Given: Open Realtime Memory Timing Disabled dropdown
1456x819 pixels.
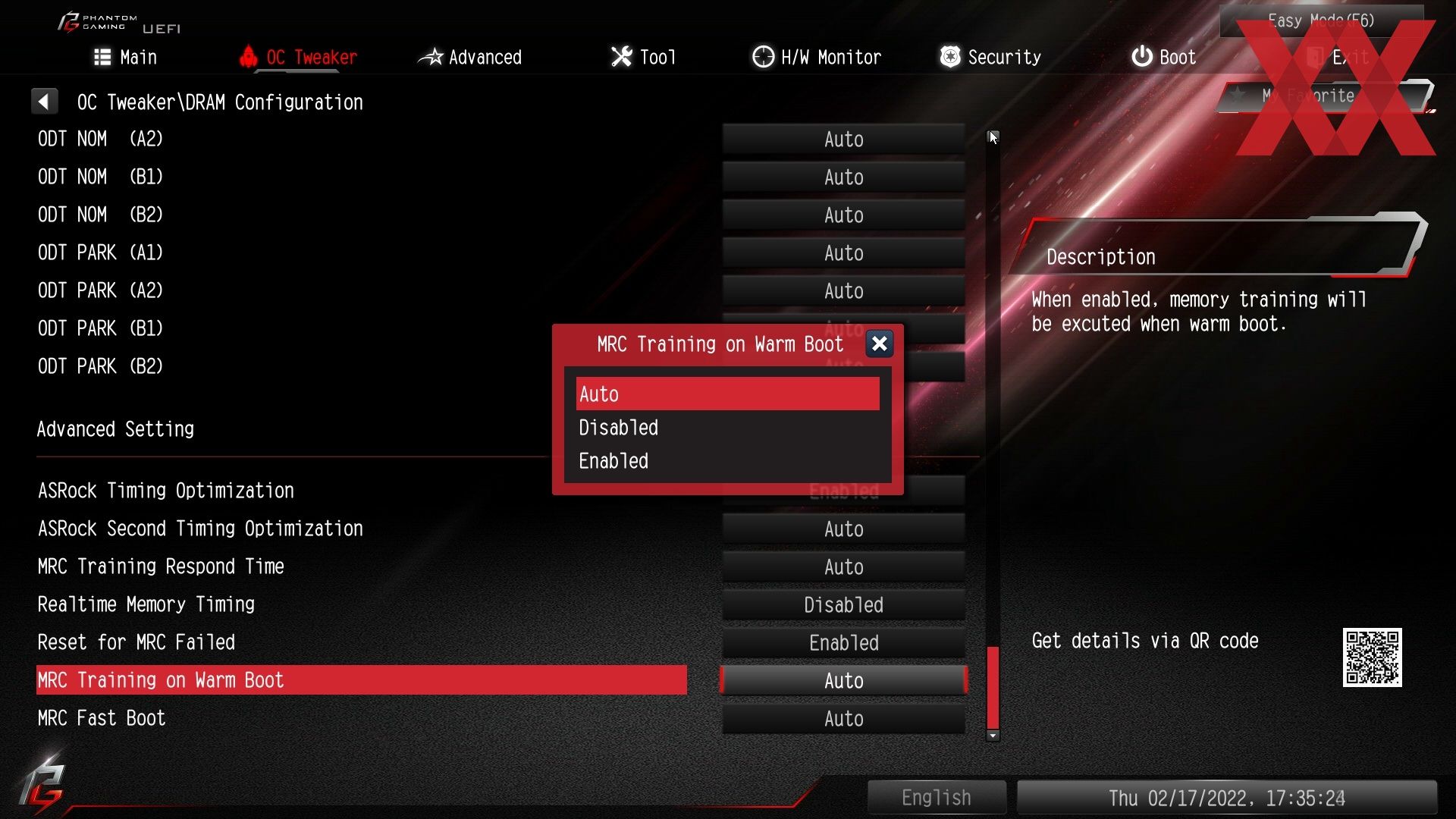Looking at the screenshot, I should pos(843,605).
